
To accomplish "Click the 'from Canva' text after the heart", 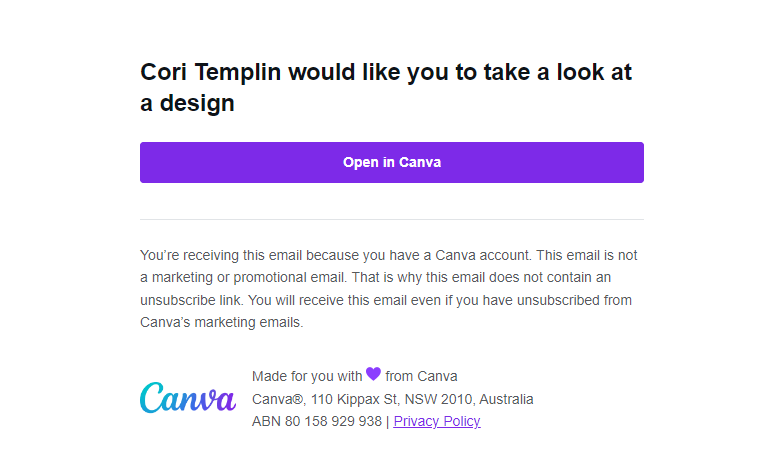I will point(421,376).
